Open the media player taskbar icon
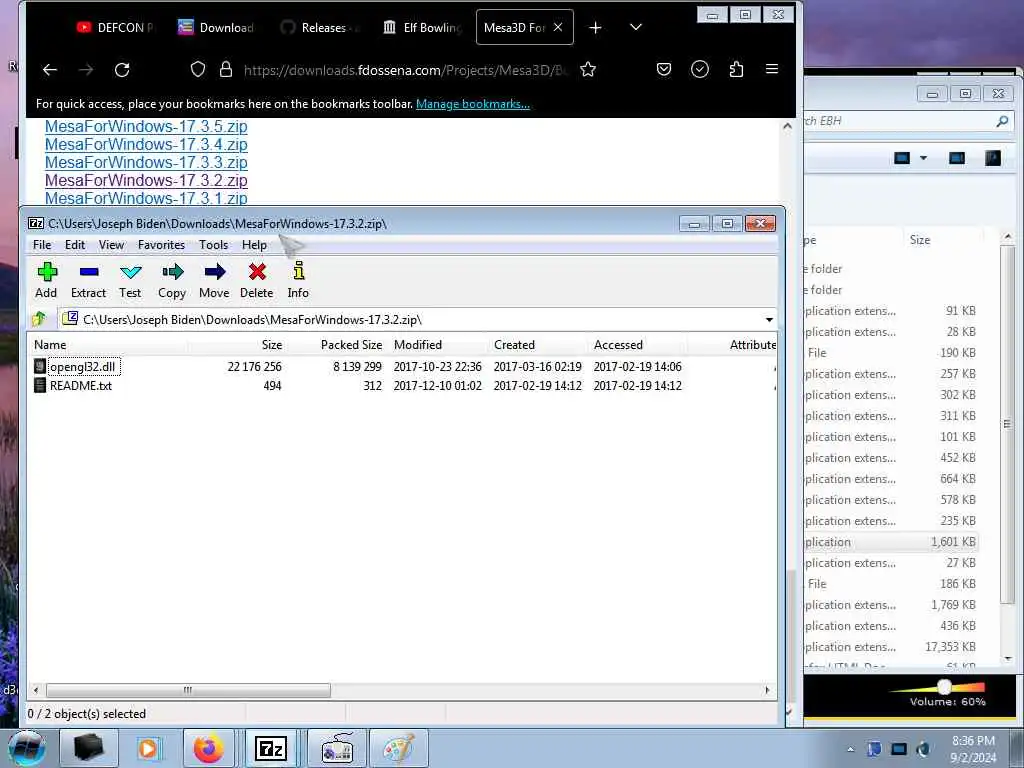 [x=148, y=748]
